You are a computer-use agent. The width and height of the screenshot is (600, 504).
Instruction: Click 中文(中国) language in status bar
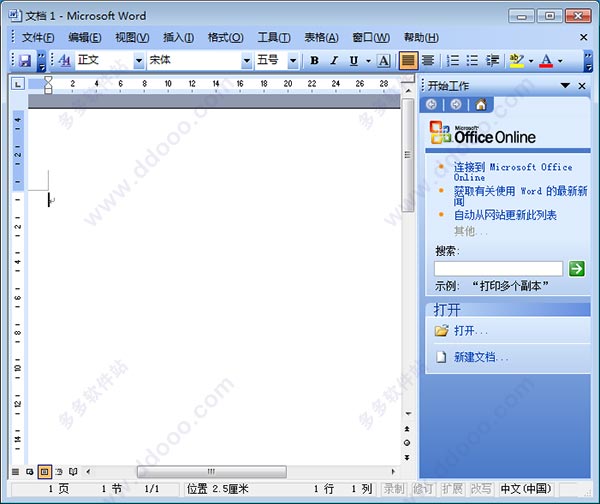[526, 489]
